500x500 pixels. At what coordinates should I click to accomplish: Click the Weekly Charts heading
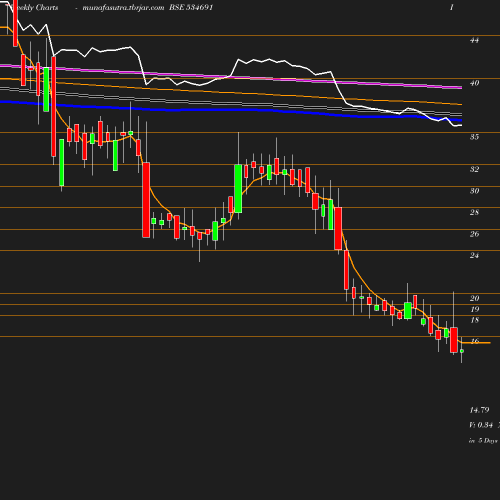click(x=33, y=7)
